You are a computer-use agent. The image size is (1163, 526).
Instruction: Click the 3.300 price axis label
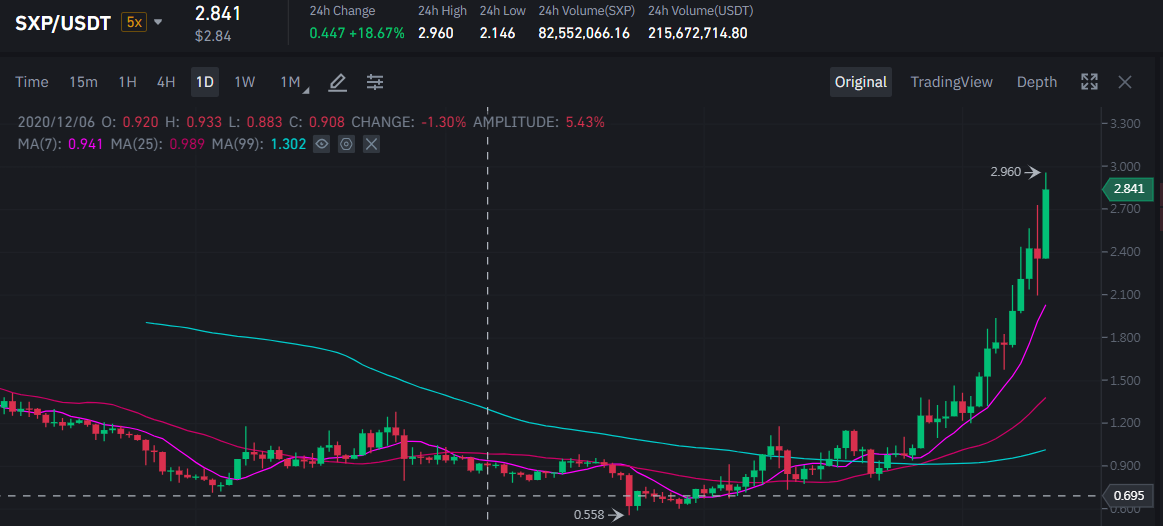point(1123,122)
